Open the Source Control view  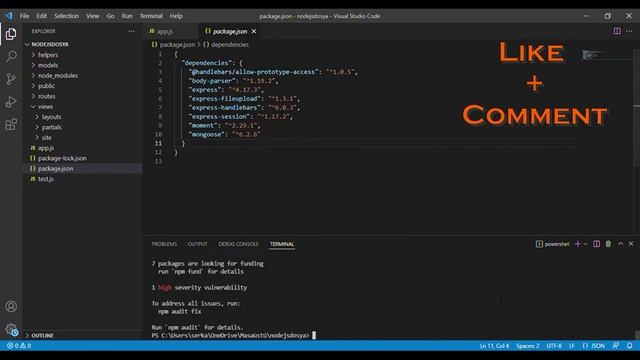pos(11,79)
